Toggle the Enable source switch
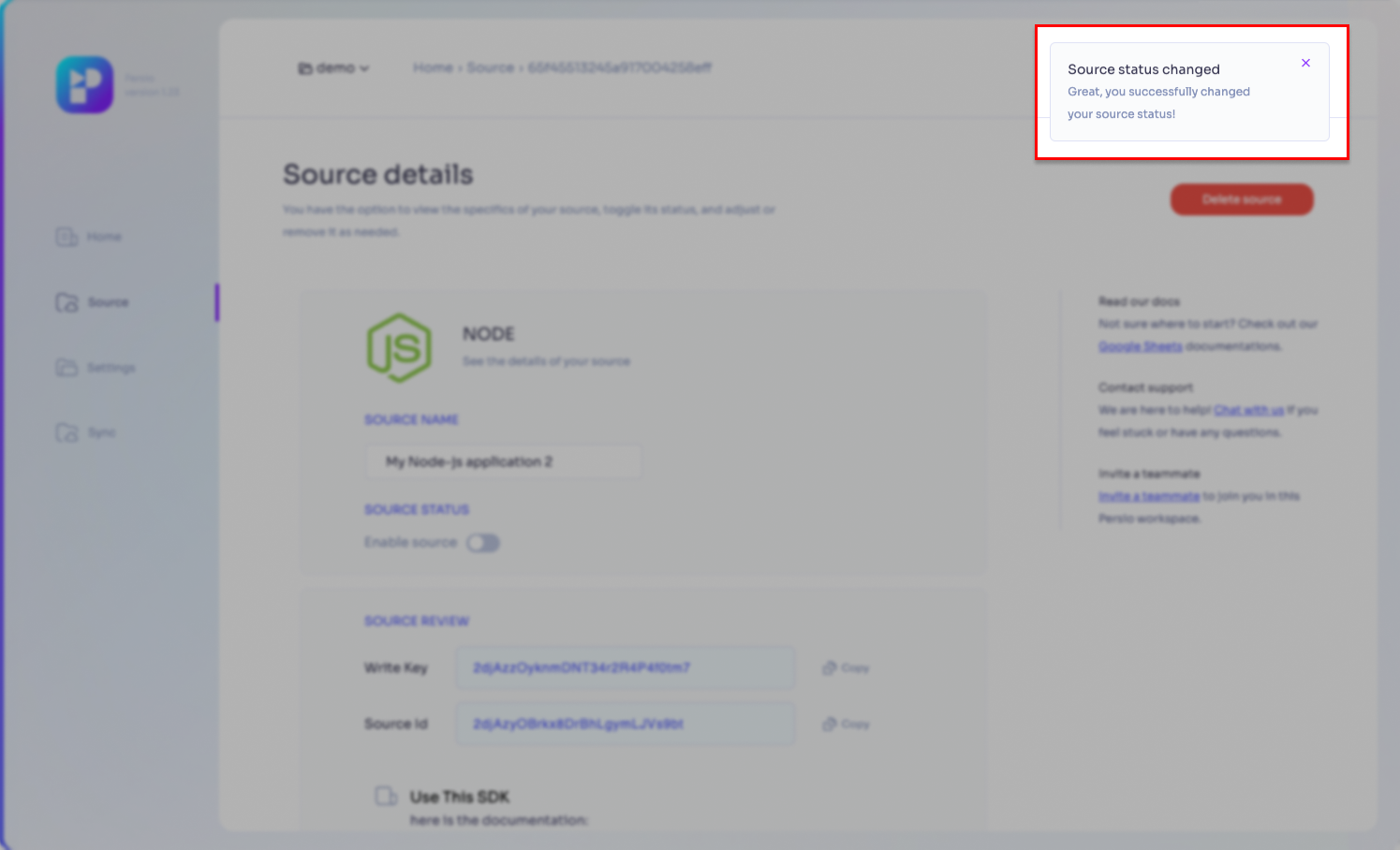This screenshot has height=850, width=1400. [x=483, y=543]
